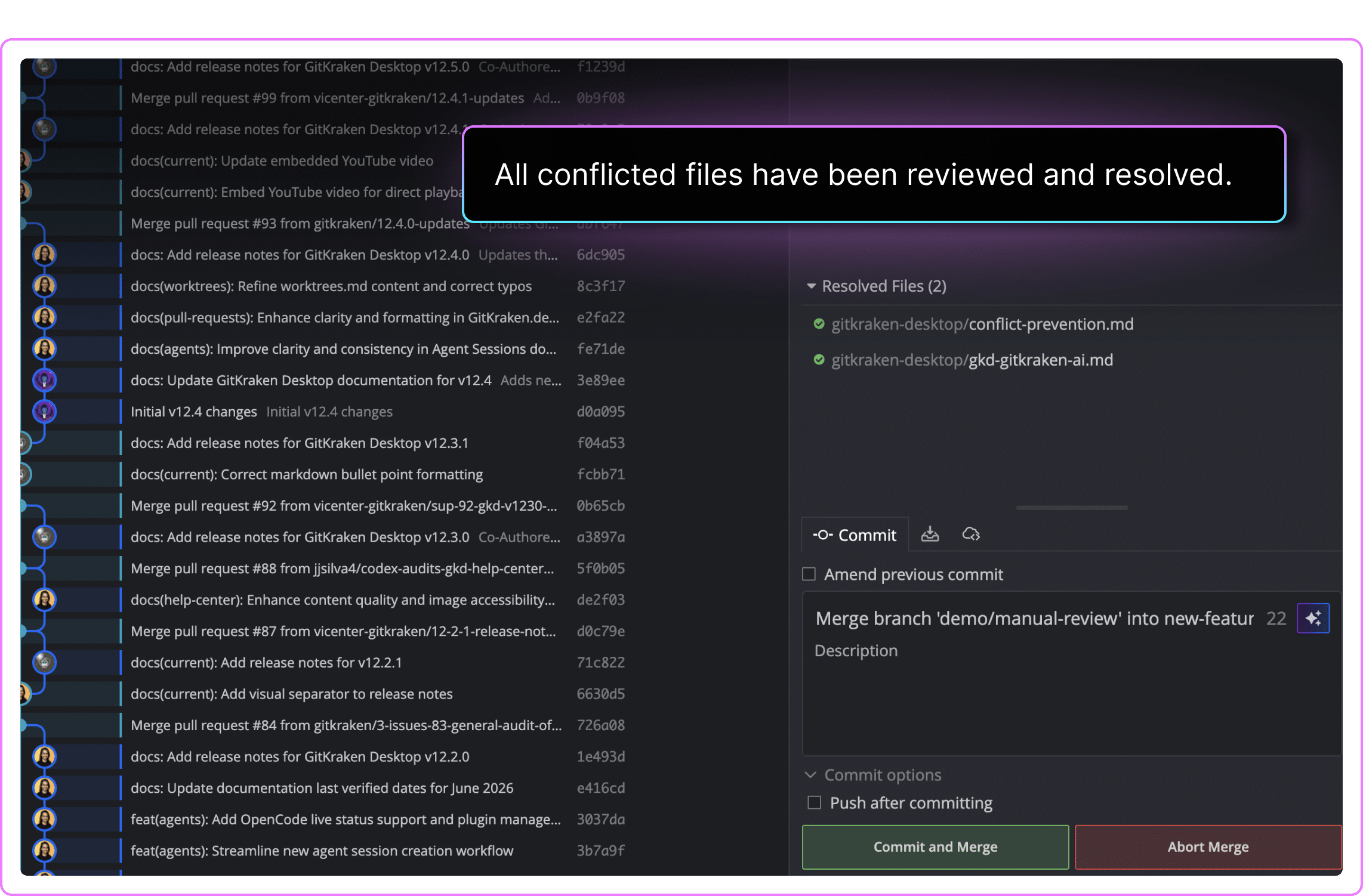Click avatar on commit f1239d row
Image resolution: width=1363 pixels, height=896 pixels.
pos(44,67)
